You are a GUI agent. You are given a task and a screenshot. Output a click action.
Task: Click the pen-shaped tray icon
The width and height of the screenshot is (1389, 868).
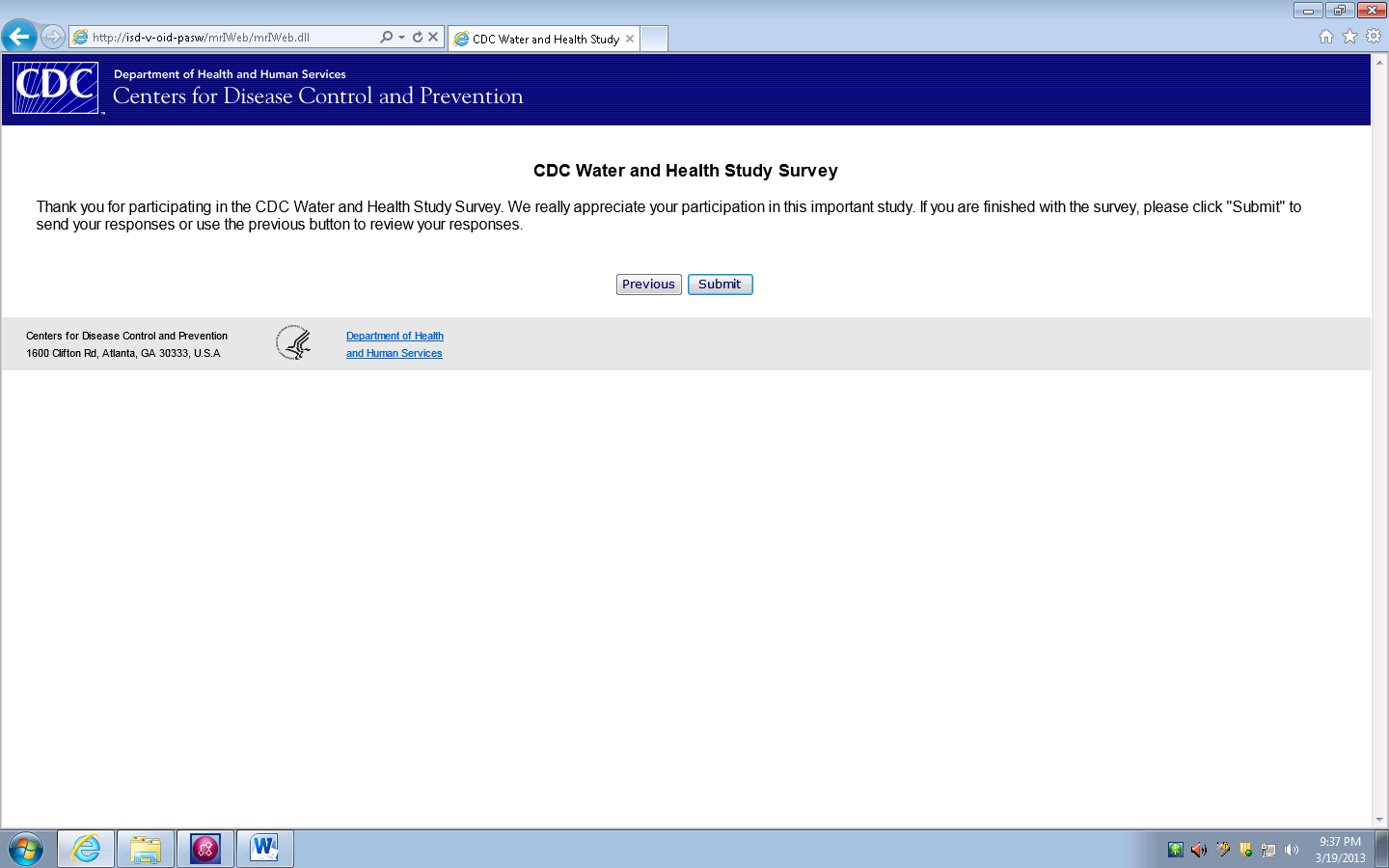coord(1222,850)
